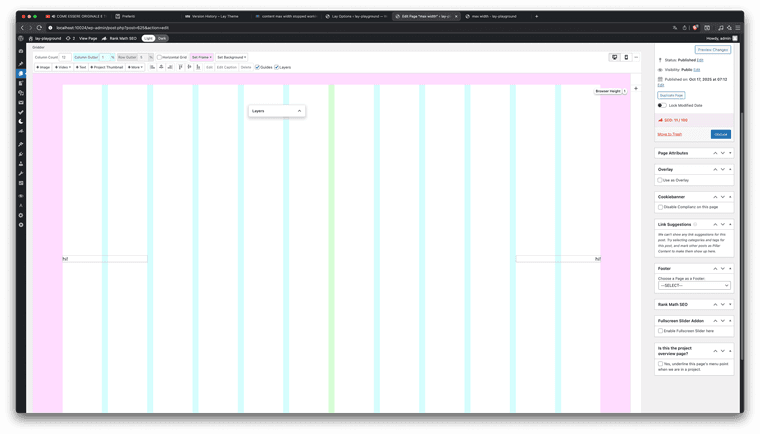Viewport: 760px width, 434px height.
Task: Collapse the floating Layers panel
Action: pyautogui.click(x=299, y=111)
